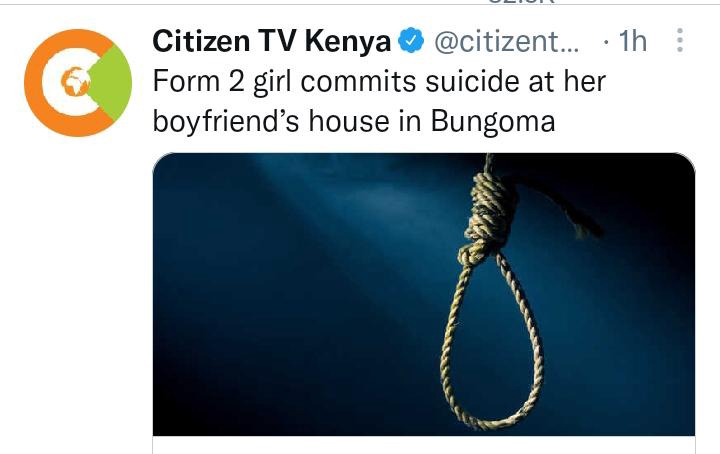
Task: Click the orange globe icon inside the Citizen logo
Action: [76, 81]
